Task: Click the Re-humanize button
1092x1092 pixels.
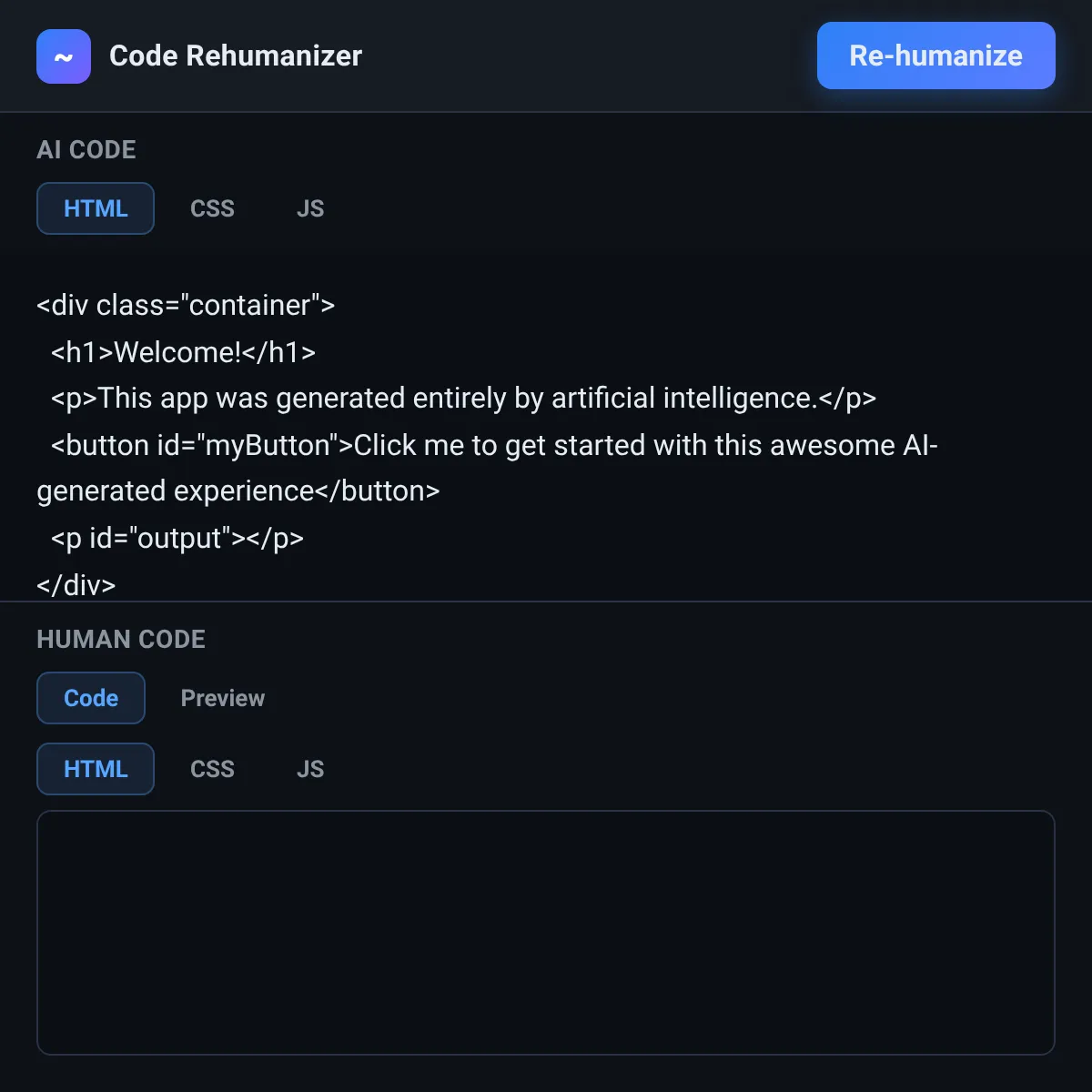Action: pyautogui.click(x=936, y=56)
